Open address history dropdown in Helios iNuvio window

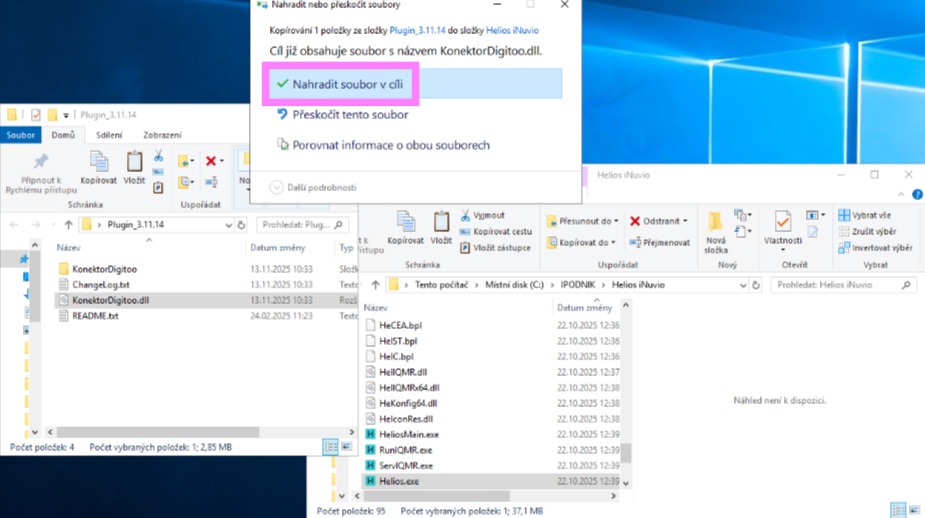743,285
